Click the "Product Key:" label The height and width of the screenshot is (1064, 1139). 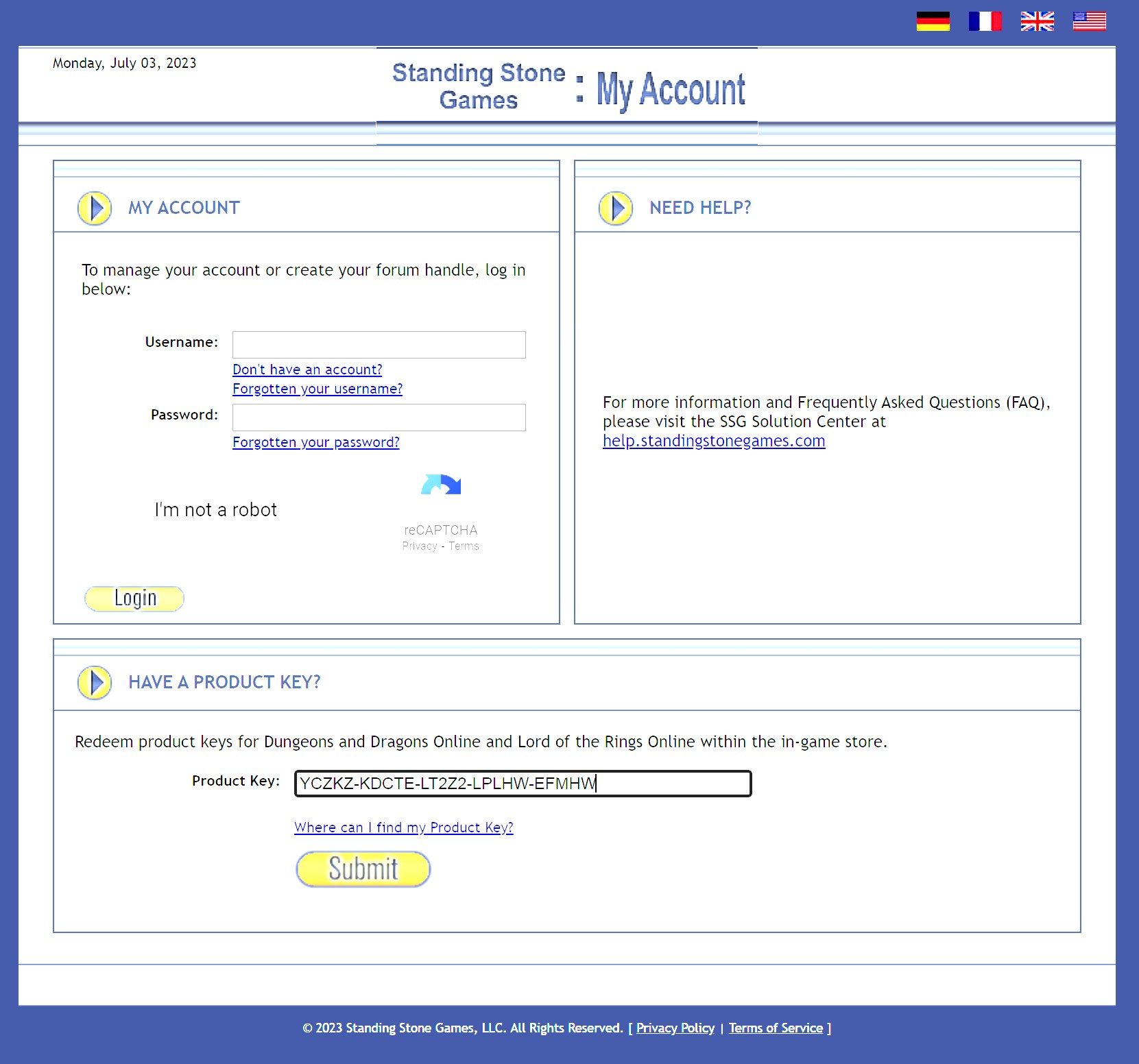[x=236, y=781]
